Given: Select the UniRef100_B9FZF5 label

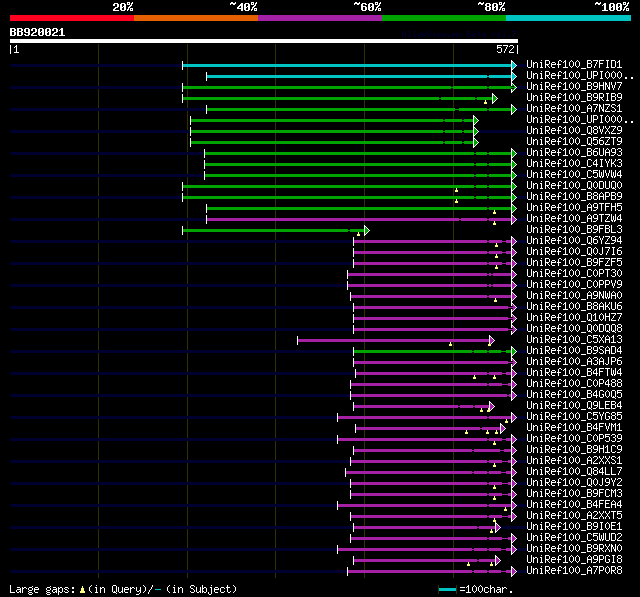Looking at the screenshot, I should pyautogui.click(x=574, y=263).
